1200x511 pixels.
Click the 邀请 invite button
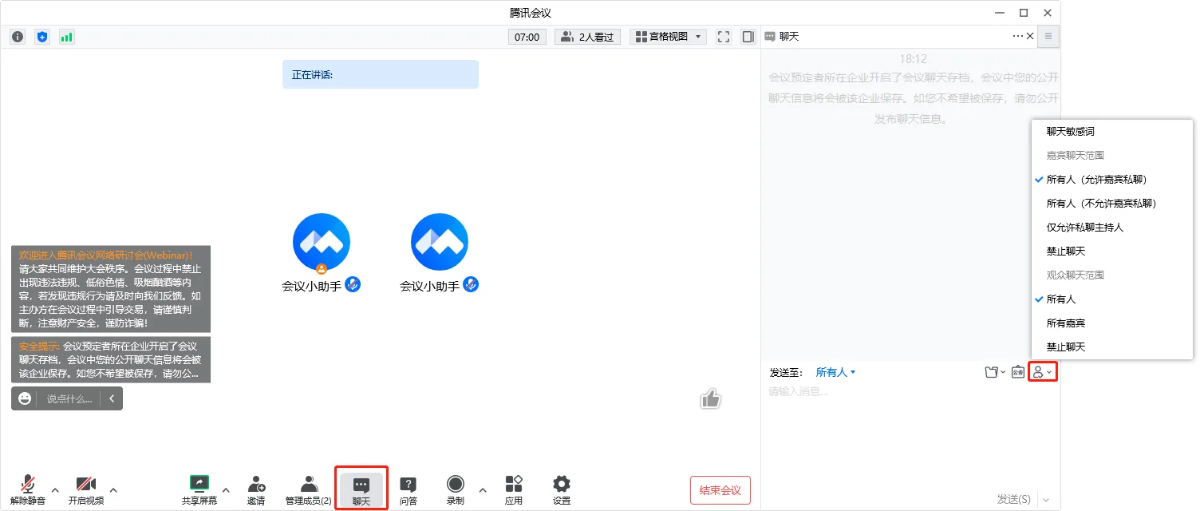point(256,489)
